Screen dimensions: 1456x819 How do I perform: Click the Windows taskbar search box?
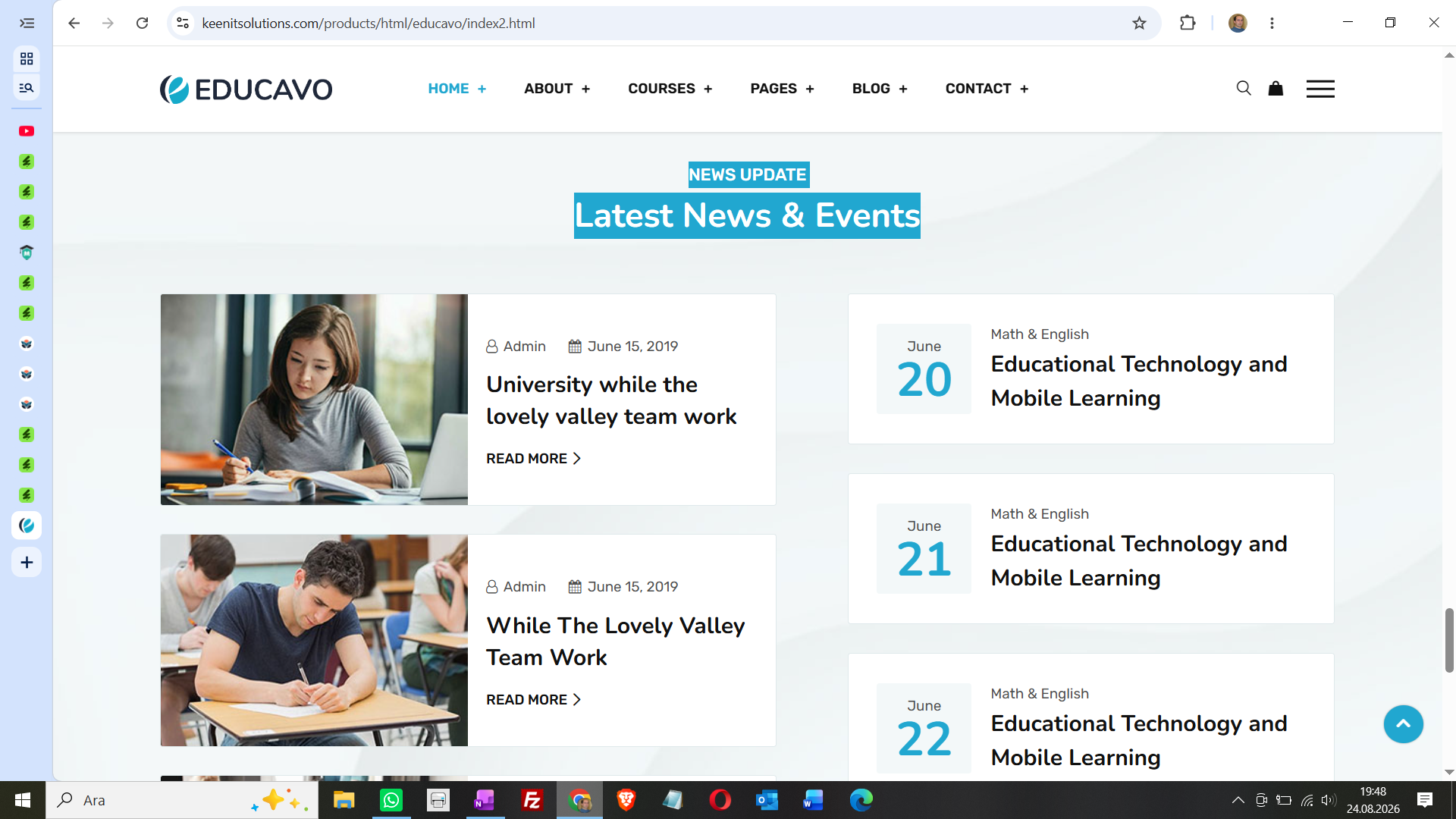[x=182, y=800]
